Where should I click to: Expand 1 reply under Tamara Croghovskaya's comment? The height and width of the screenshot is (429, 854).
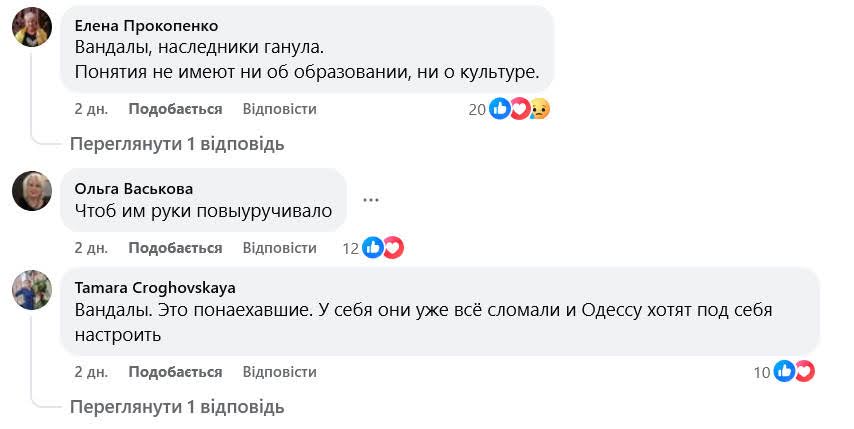(x=177, y=407)
